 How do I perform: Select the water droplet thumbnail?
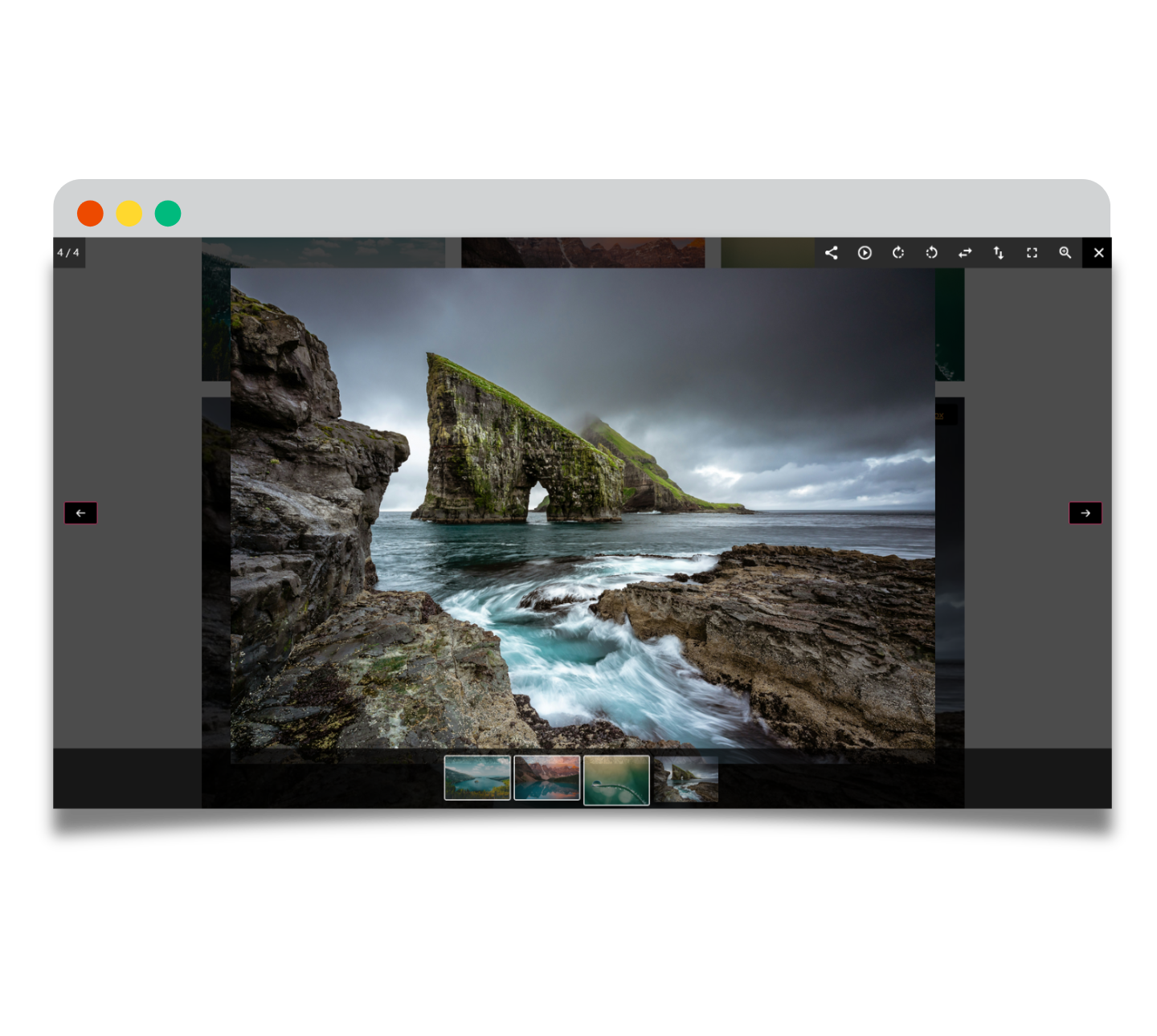616,780
